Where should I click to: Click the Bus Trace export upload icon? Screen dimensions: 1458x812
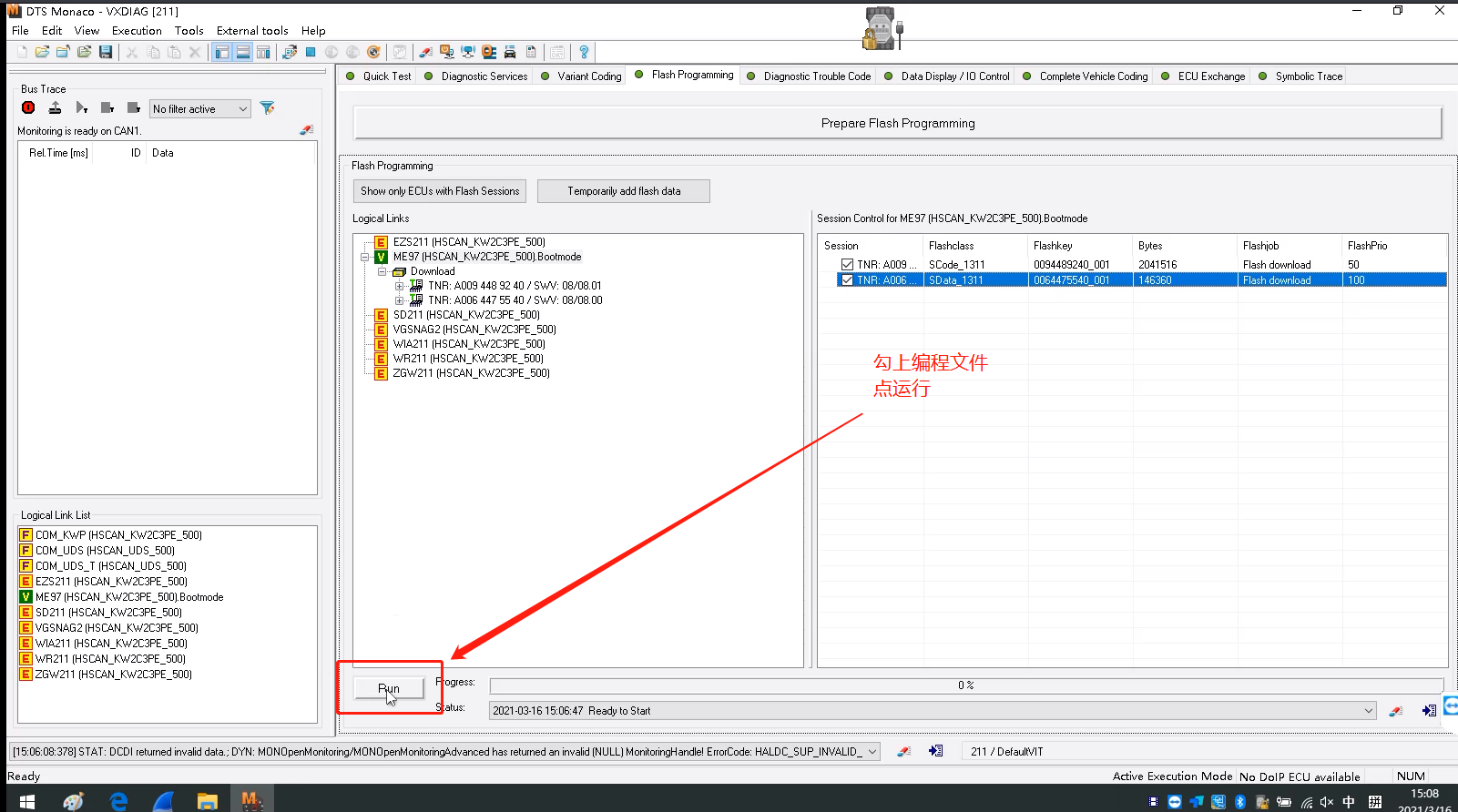coord(55,107)
